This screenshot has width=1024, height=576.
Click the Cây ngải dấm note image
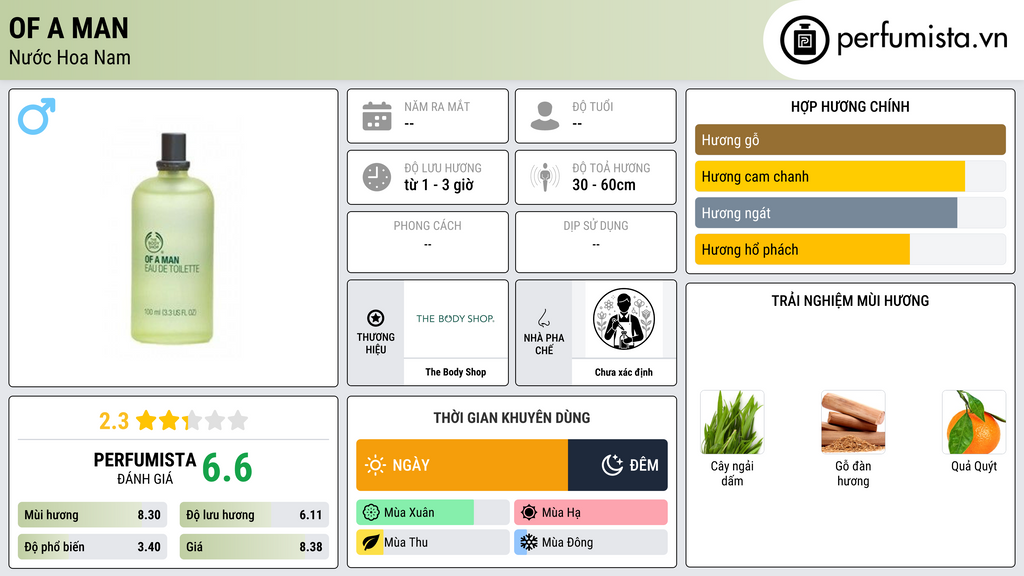coord(732,422)
